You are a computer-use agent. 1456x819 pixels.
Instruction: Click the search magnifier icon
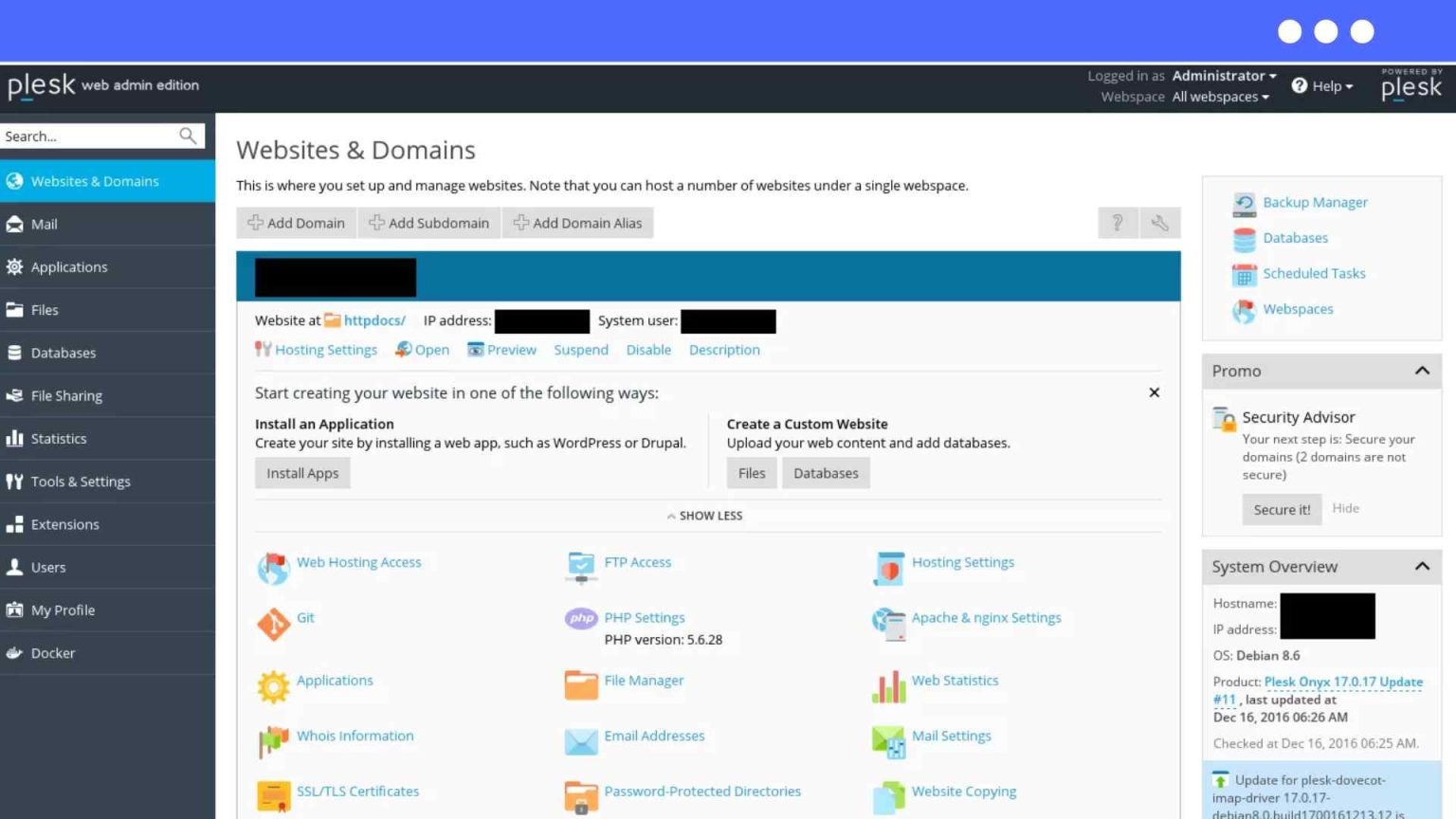pyautogui.click(x=188, y=136)
